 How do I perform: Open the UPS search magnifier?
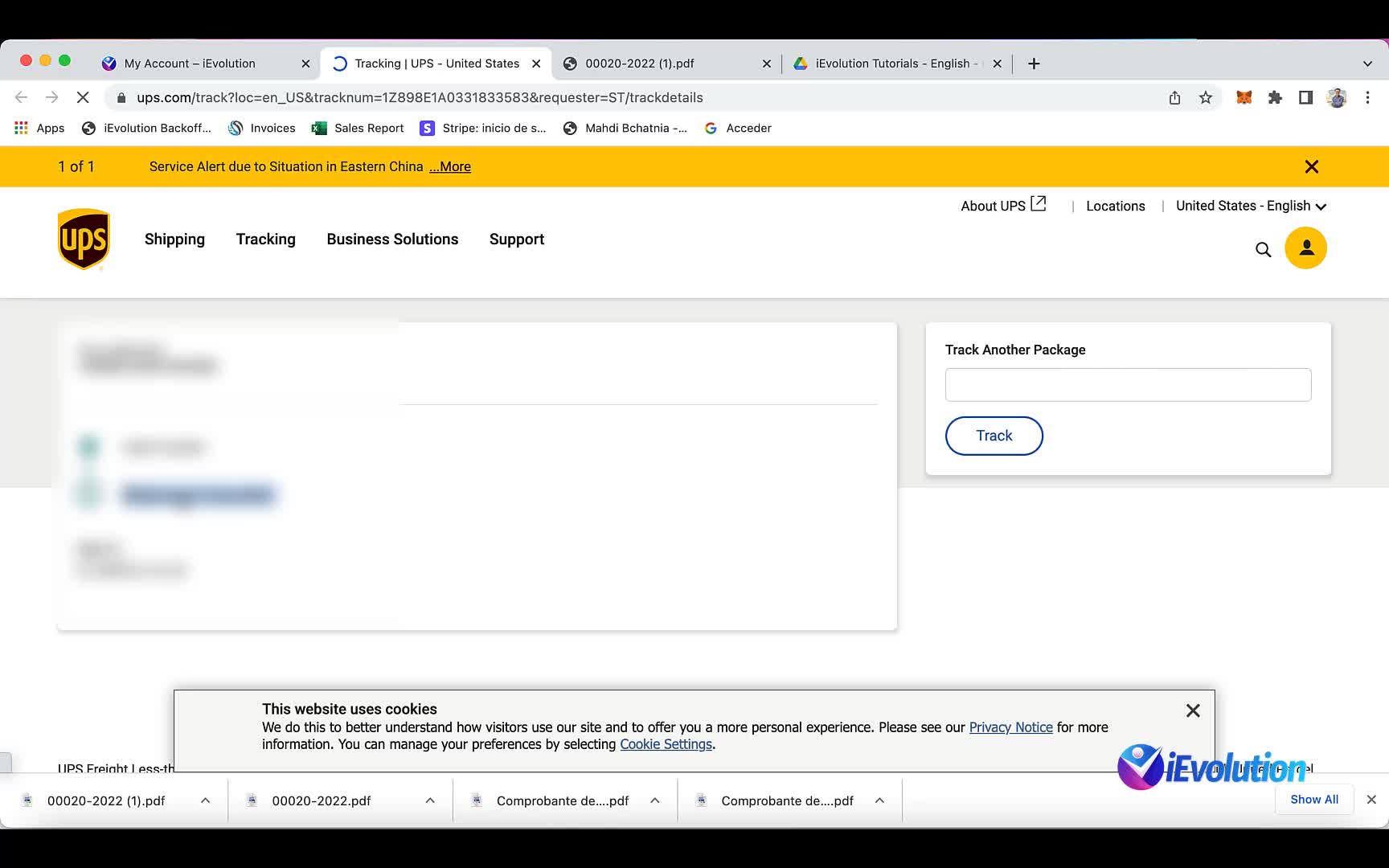[1263, 249]
